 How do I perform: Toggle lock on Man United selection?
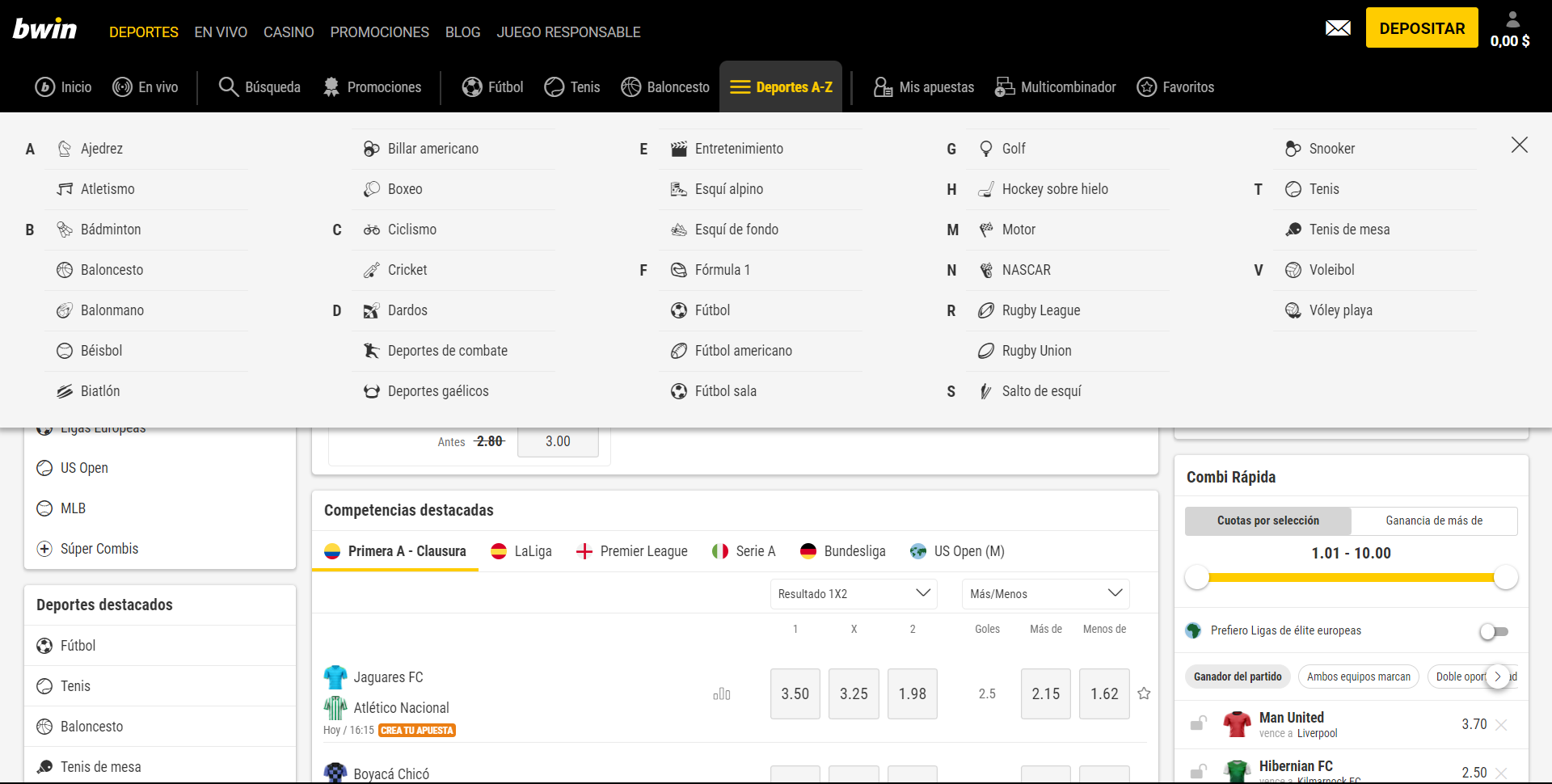[1198, 723]
